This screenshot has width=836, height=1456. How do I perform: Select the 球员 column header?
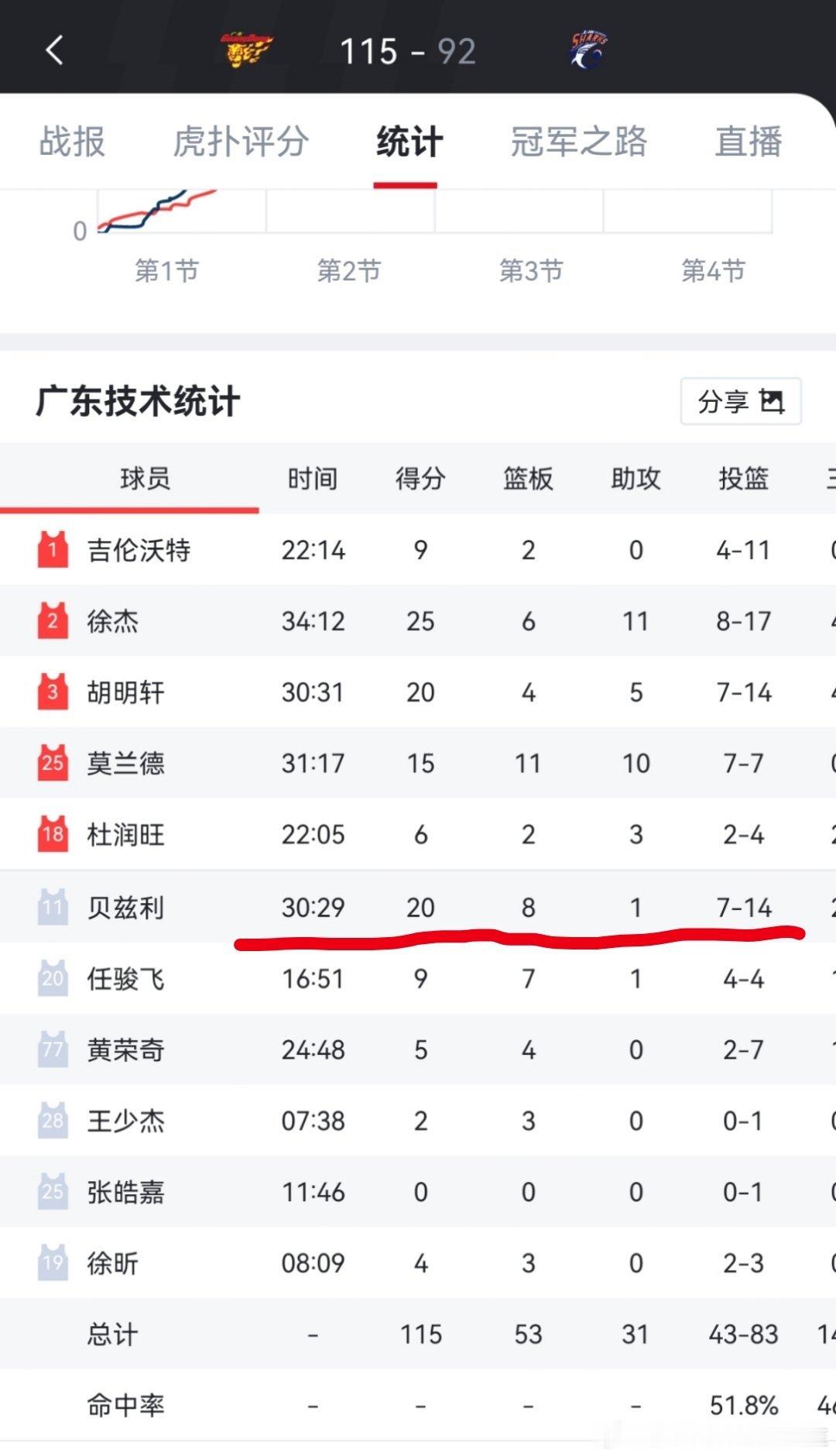(145, 479)
